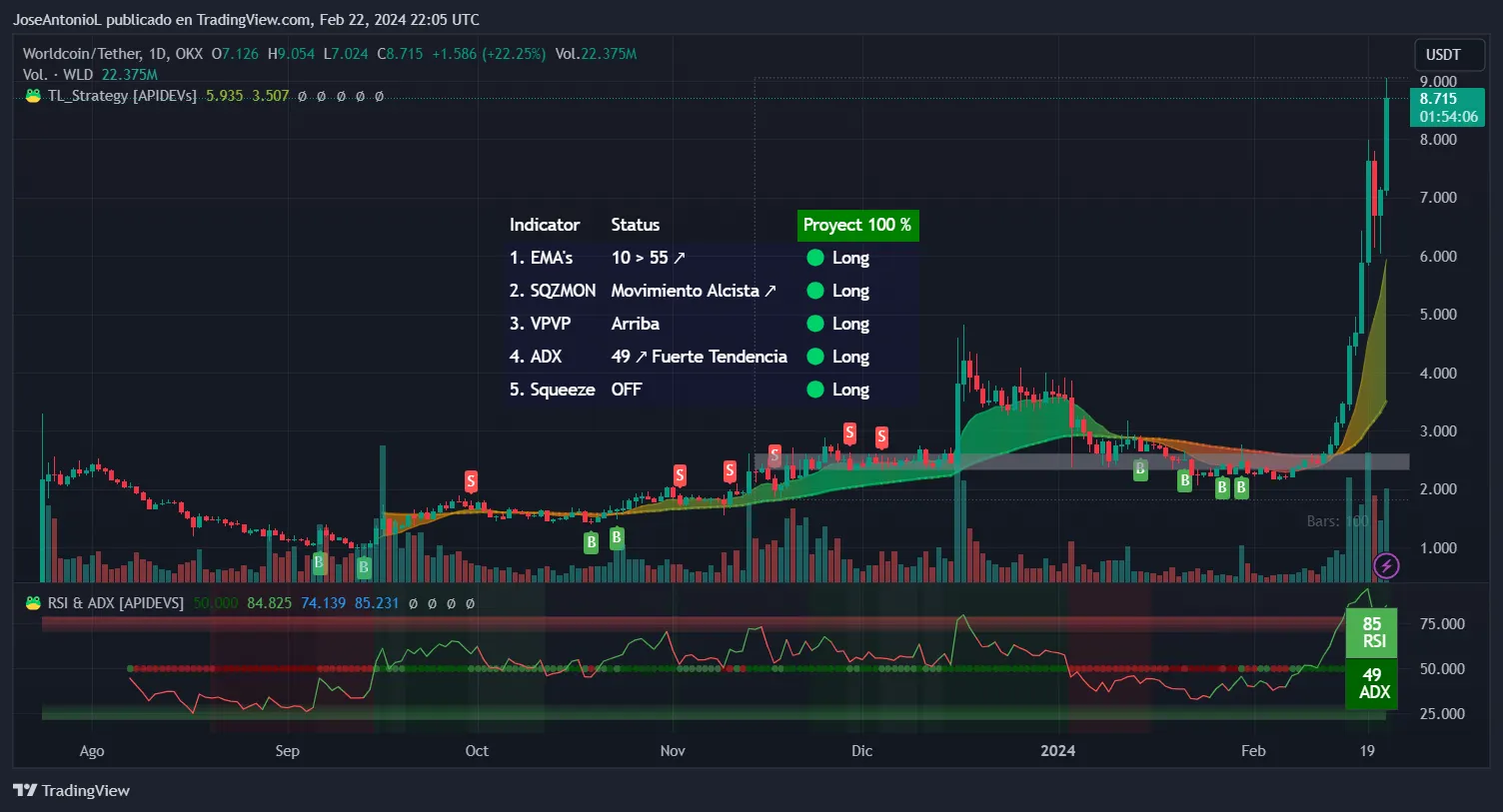The height and width of the screenshot is (812, 1503).
Task: Expand the OKX exchange selector in the legend
Action: (x=189, y=54)
